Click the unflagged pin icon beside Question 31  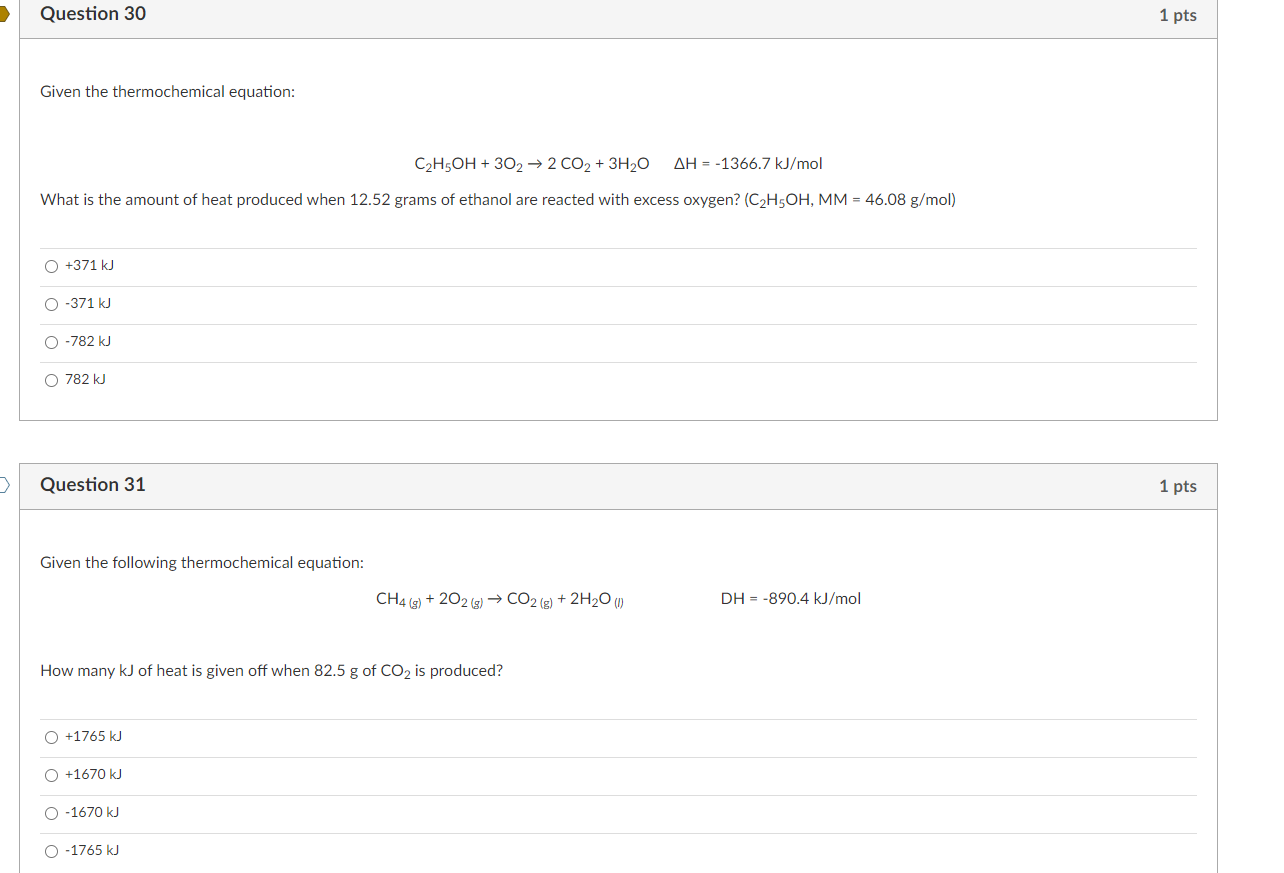click(3, 484)
